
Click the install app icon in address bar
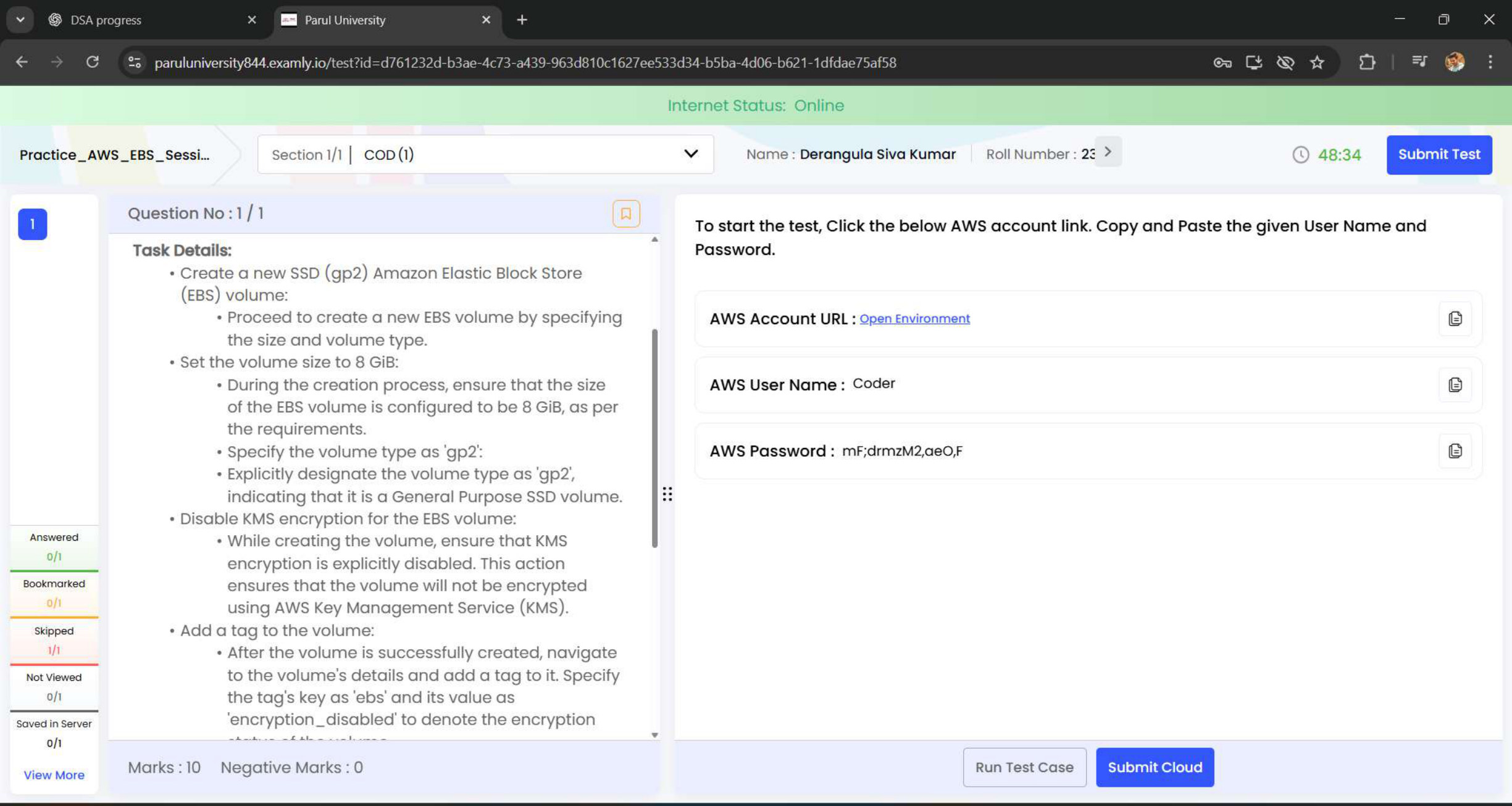(x=1253, y=62)
